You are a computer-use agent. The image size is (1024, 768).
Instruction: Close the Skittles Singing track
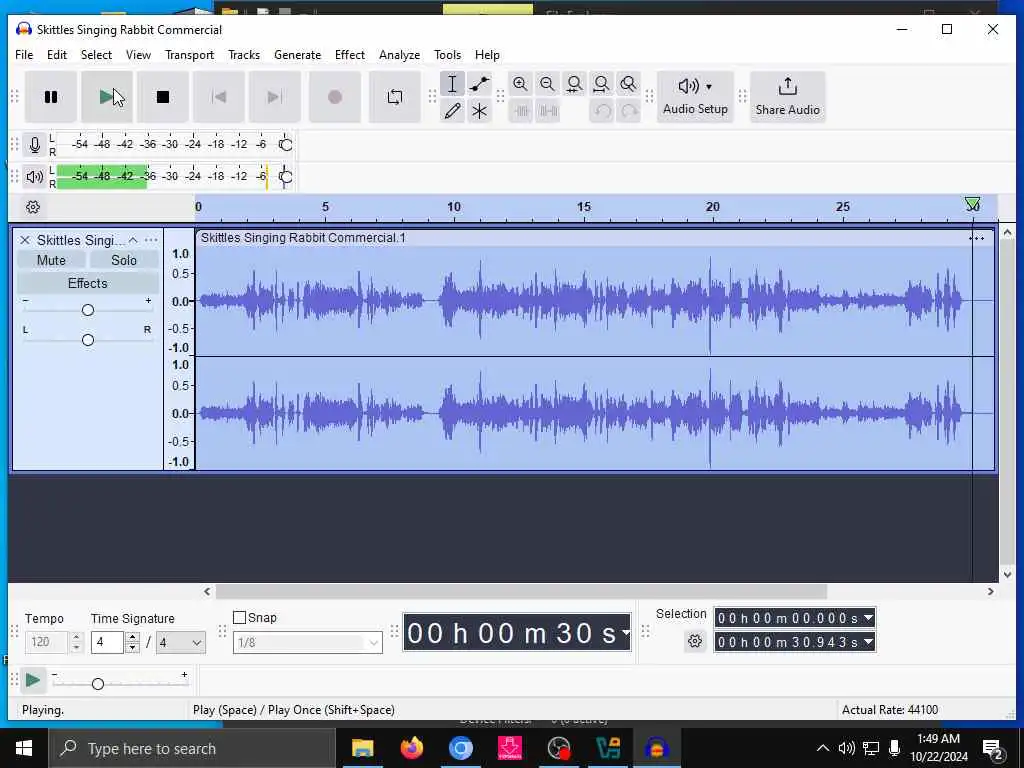click(25, 240)
